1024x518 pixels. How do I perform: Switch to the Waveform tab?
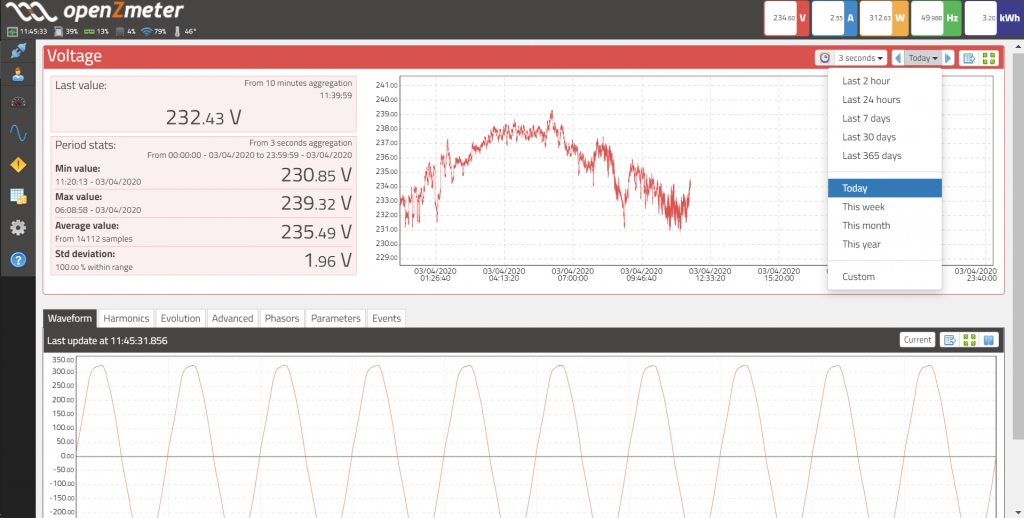(x=70, y=318)
